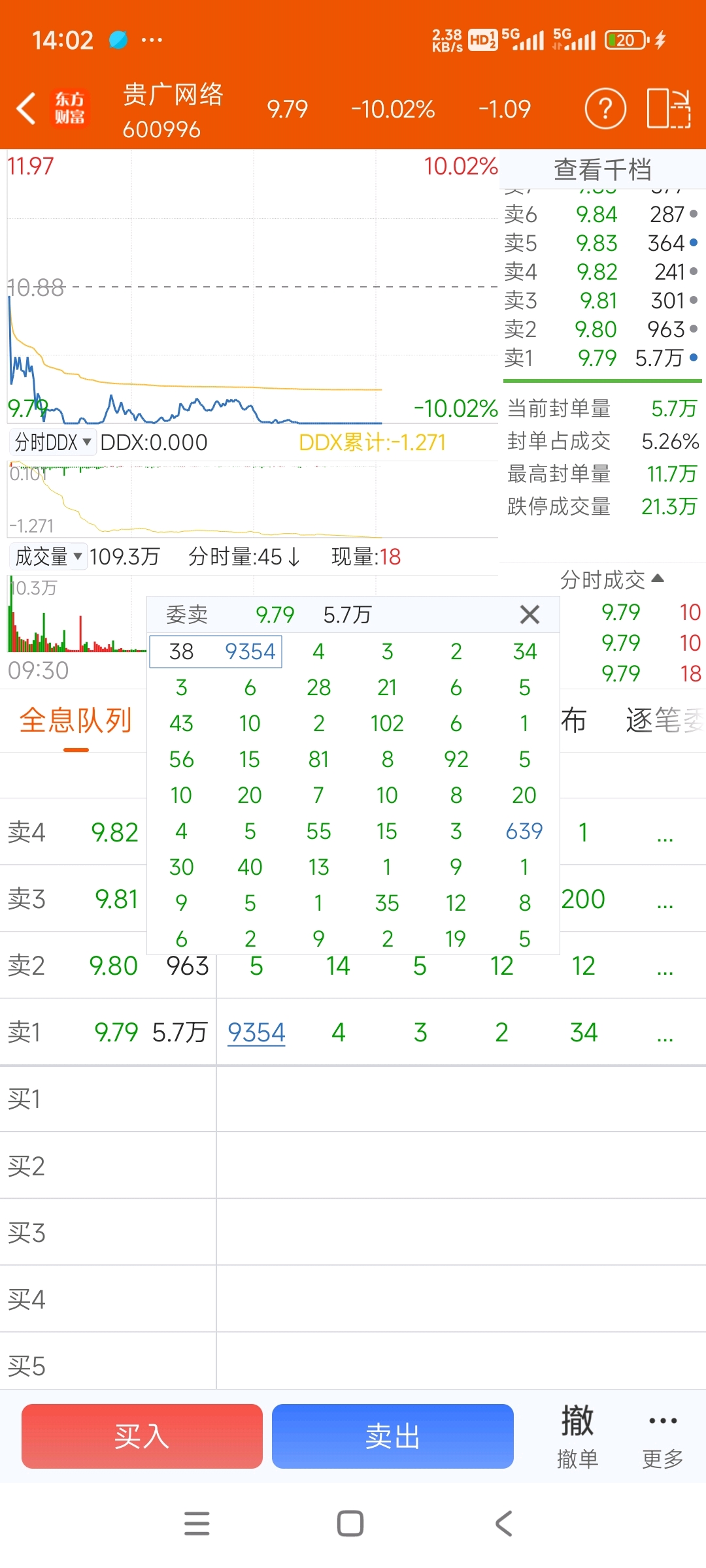Tap the underlined 9354 order in 卖1
This screenshot has width=706, height=1568.
pyautogui.click(x=256, y=1032)
